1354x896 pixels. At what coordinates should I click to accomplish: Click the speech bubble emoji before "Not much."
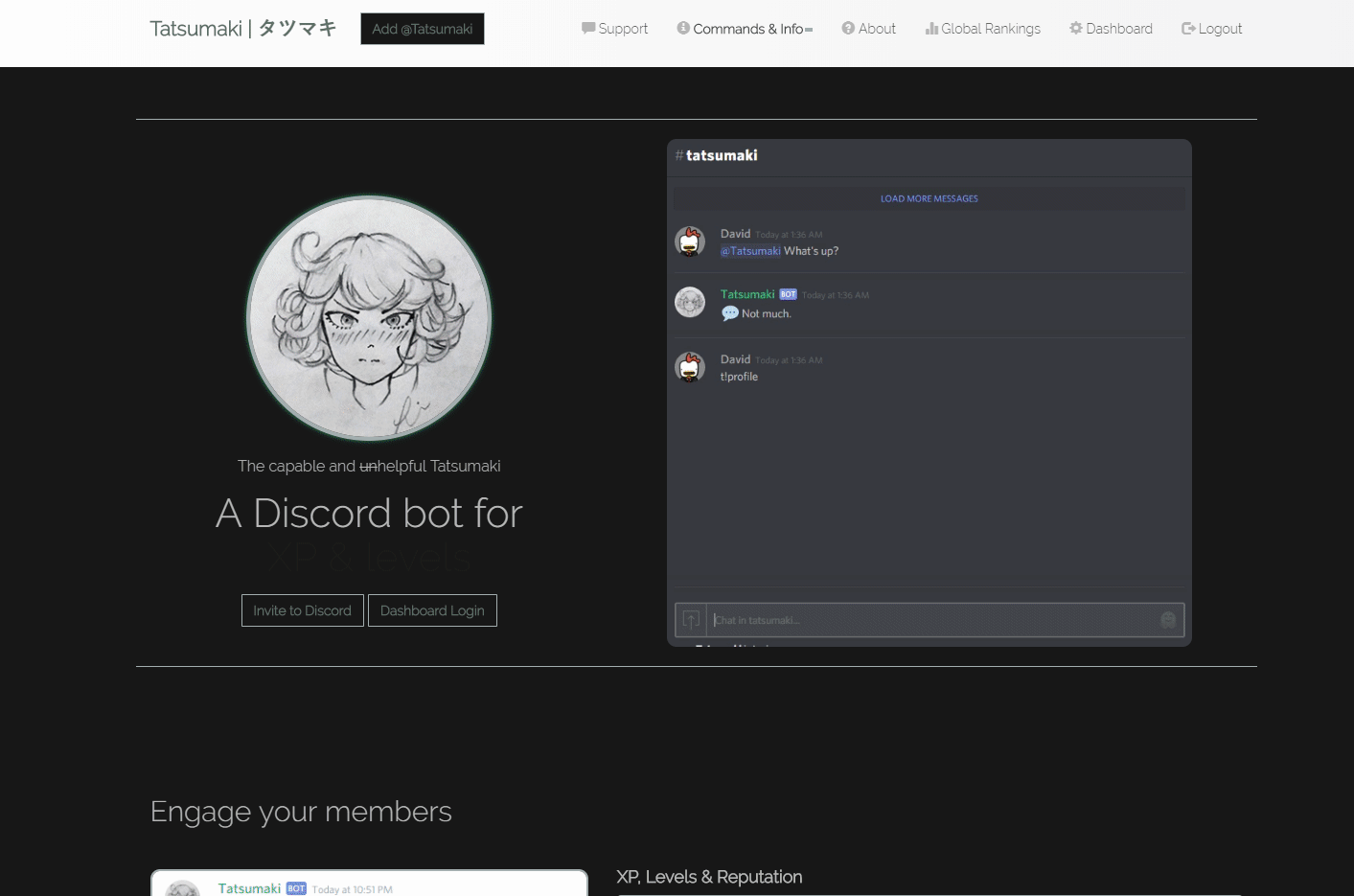(730, 313)
